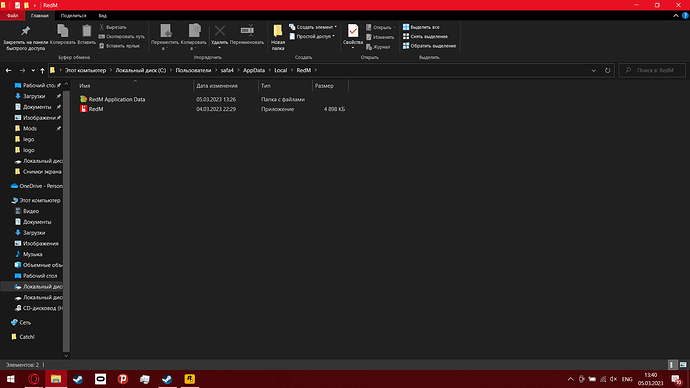This screenshot has height=388, width=690.
Task: Sort by the Имя column header
Action: (x=135, y=86)
